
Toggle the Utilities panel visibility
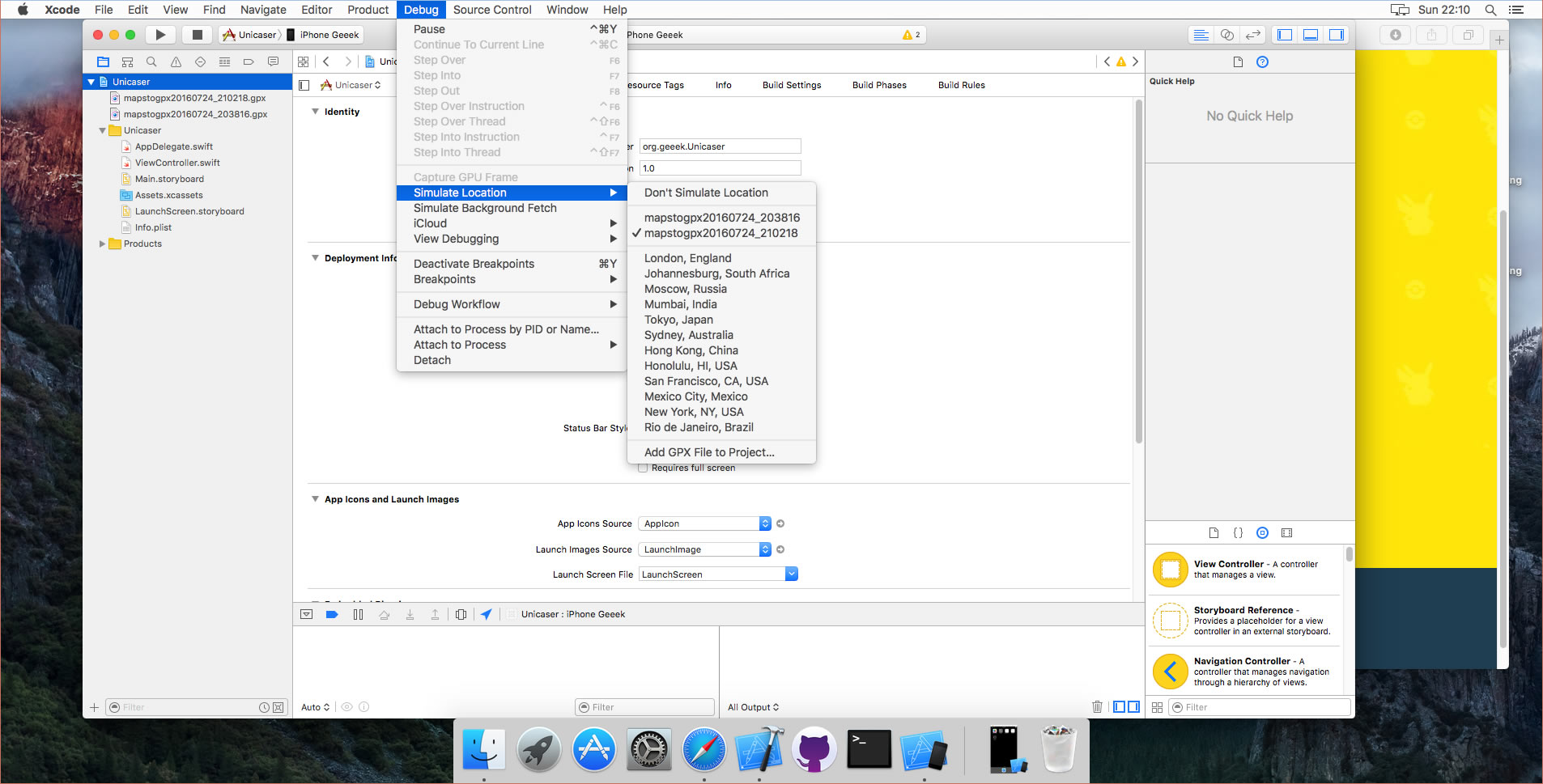click(x=1337, y=35)
